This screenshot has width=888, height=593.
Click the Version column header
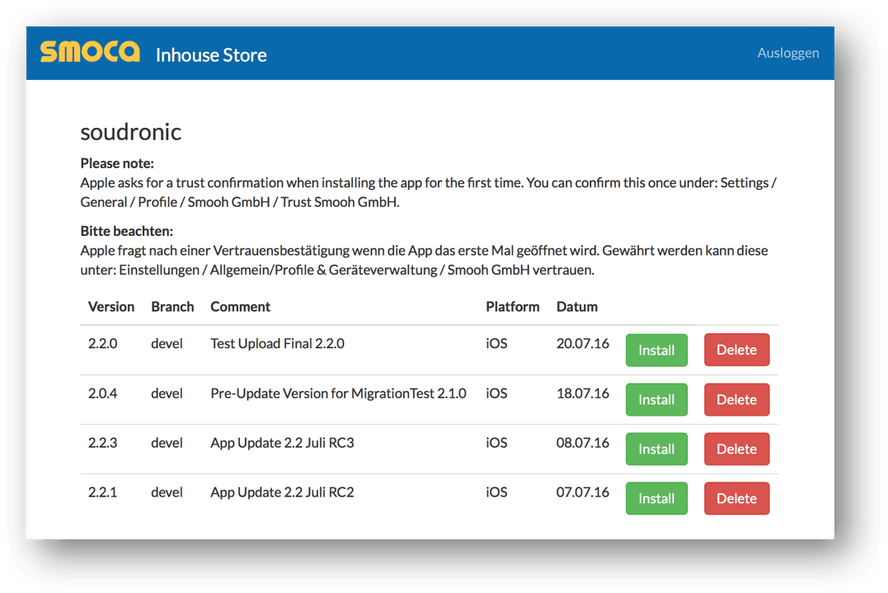[111, 307]
